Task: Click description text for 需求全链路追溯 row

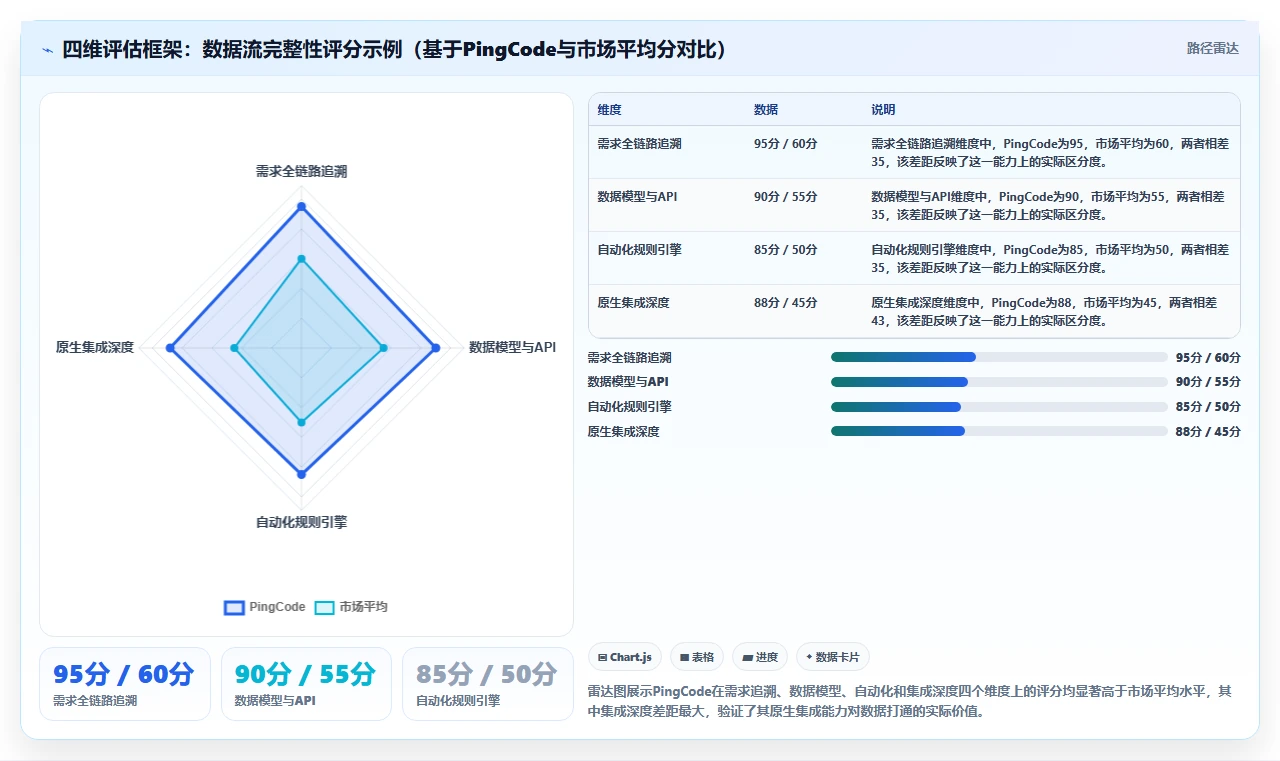Action: pyautogui.click(x=1050, y=152)
